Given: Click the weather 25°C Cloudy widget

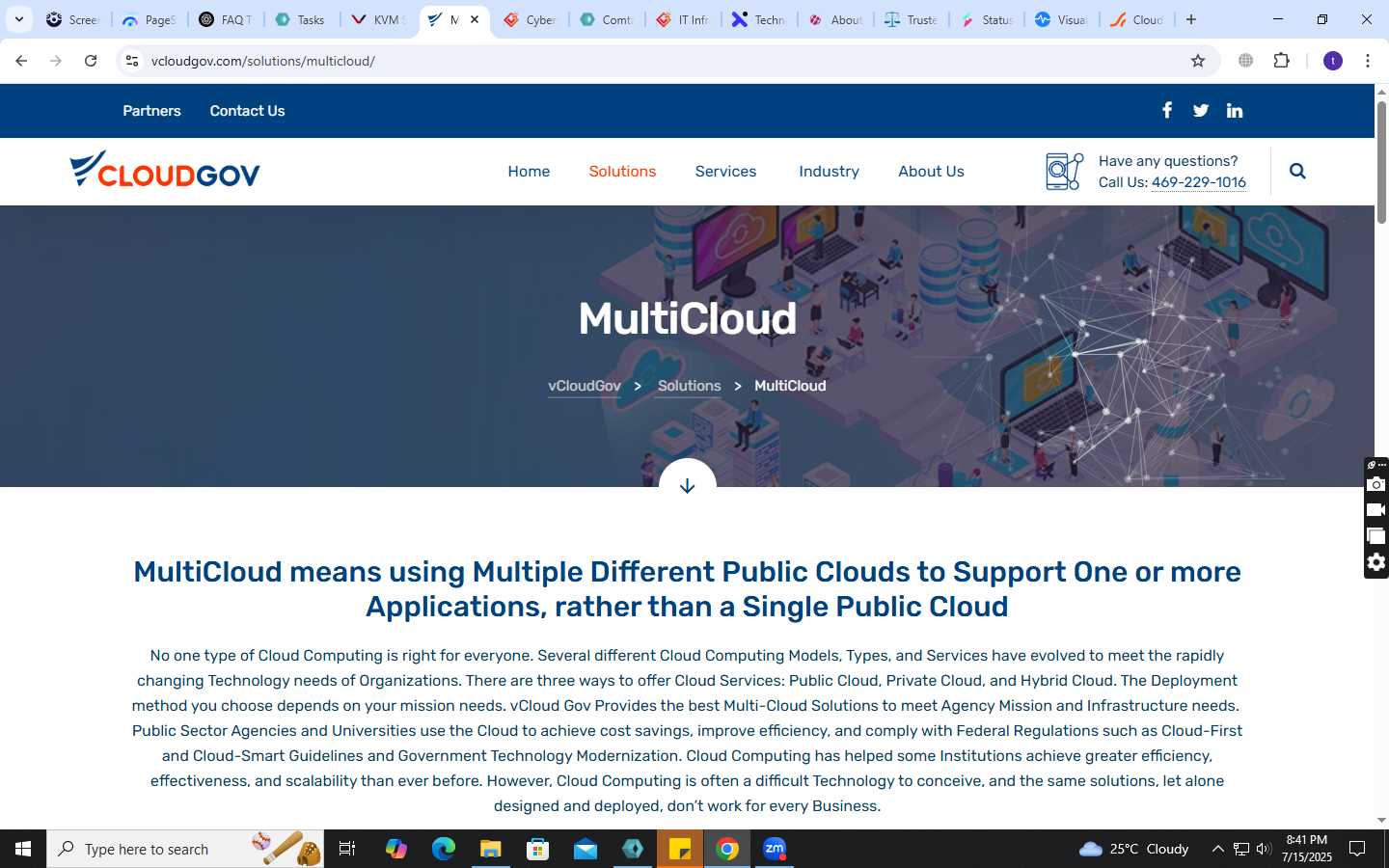Looking at the screenshot, I should [x=1133, y=849].
